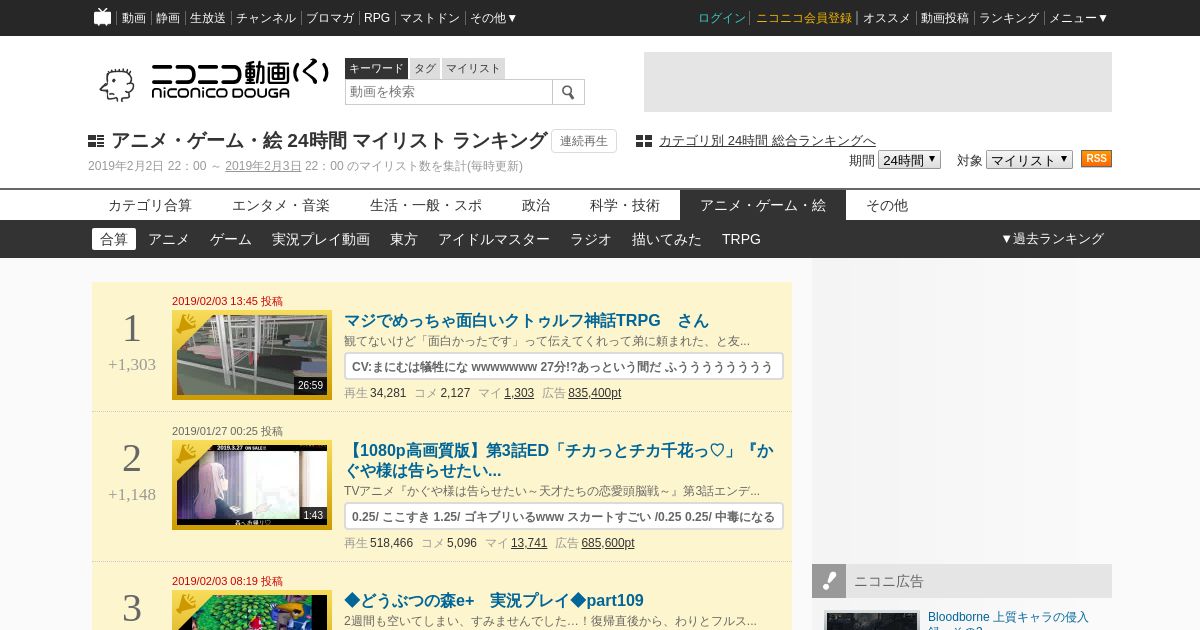Open the 対象 マイリスト dropdown

point(1029,160)
